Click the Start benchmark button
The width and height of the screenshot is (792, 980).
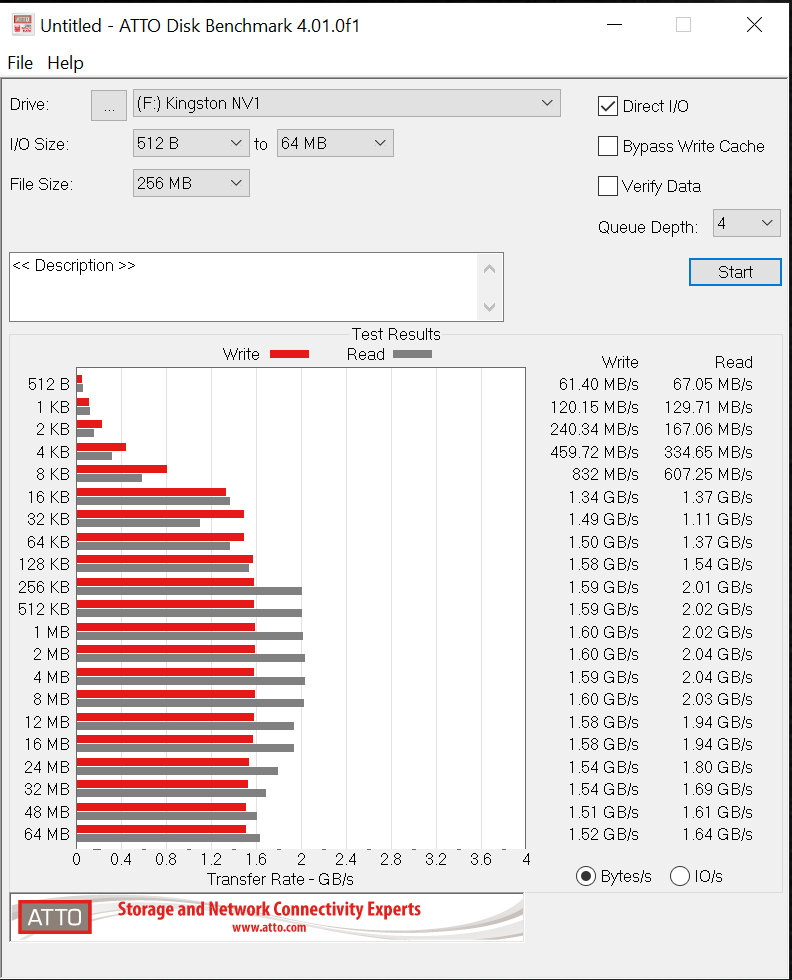tap(735, 272)
